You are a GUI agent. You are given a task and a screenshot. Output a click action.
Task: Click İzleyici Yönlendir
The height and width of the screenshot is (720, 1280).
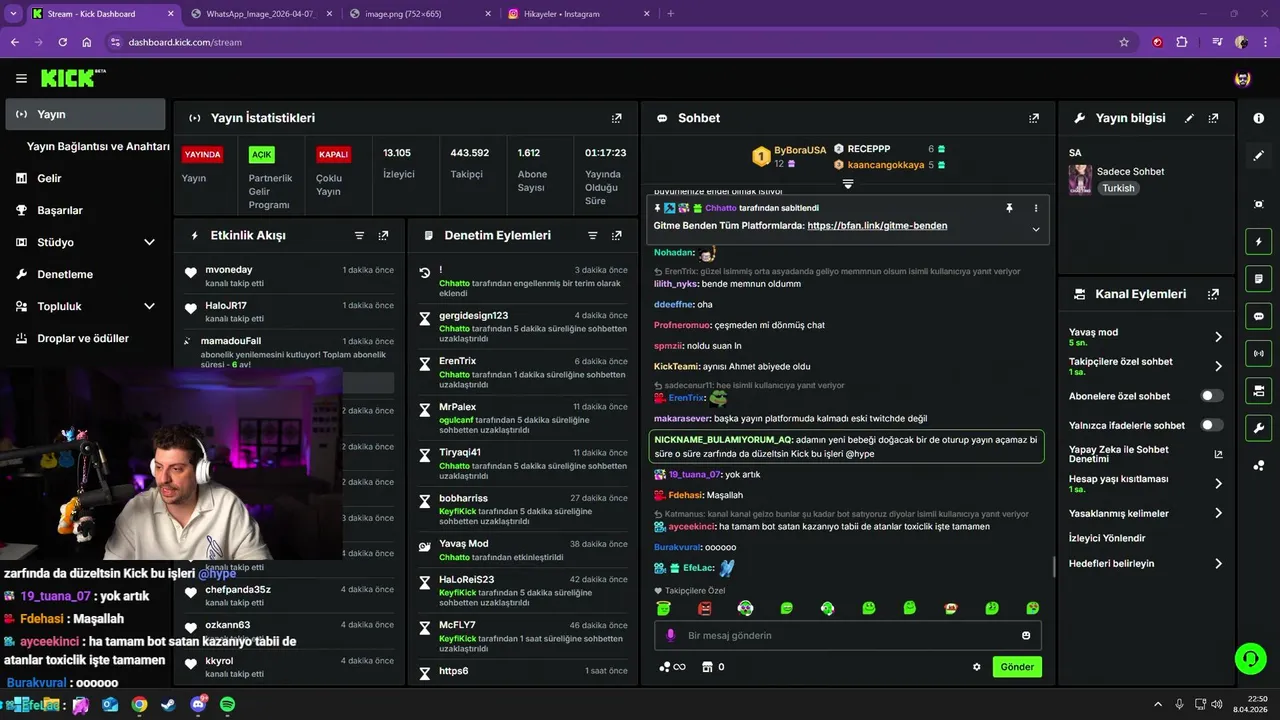pos(1107,538)
